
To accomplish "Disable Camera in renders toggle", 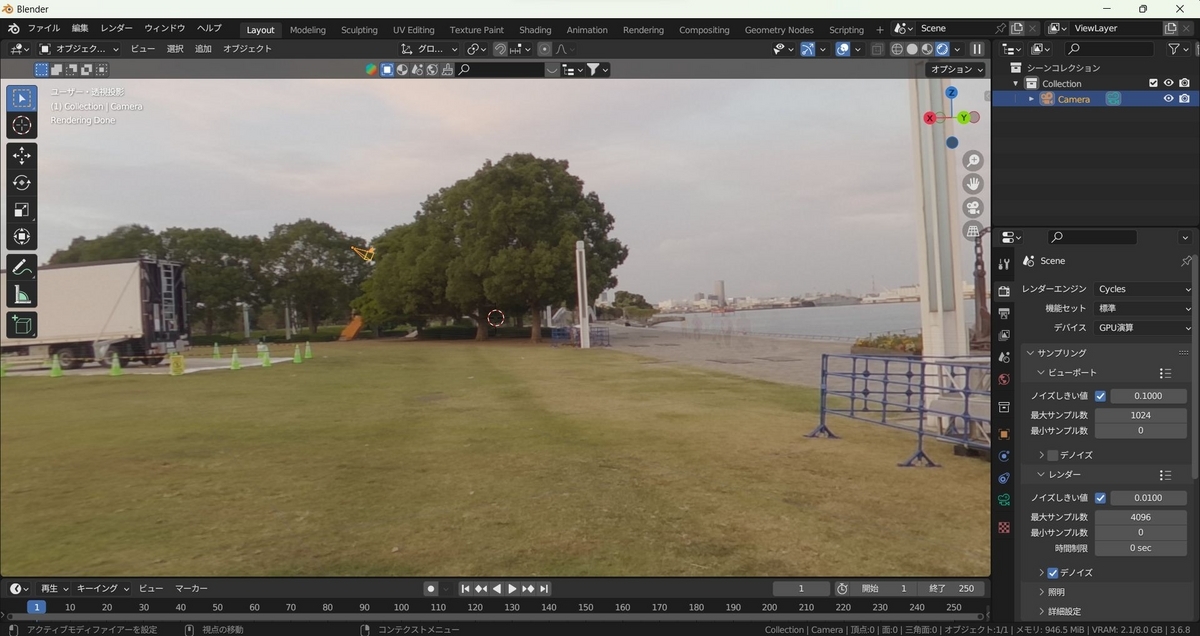I will 1184,99.
